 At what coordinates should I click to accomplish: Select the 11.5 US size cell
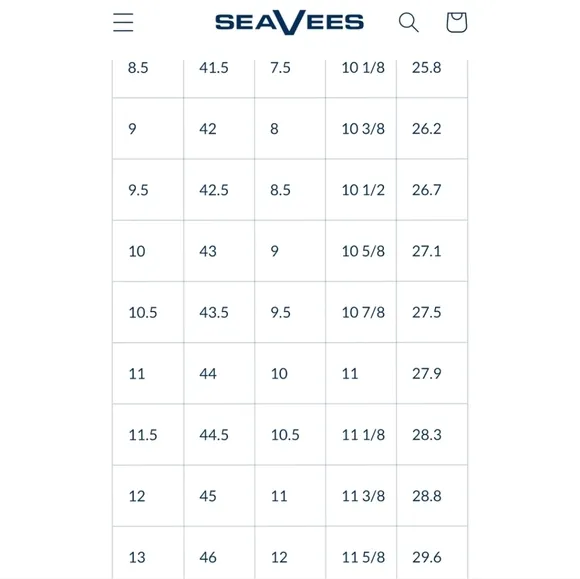pyautogui.click(x=148, y=435)
